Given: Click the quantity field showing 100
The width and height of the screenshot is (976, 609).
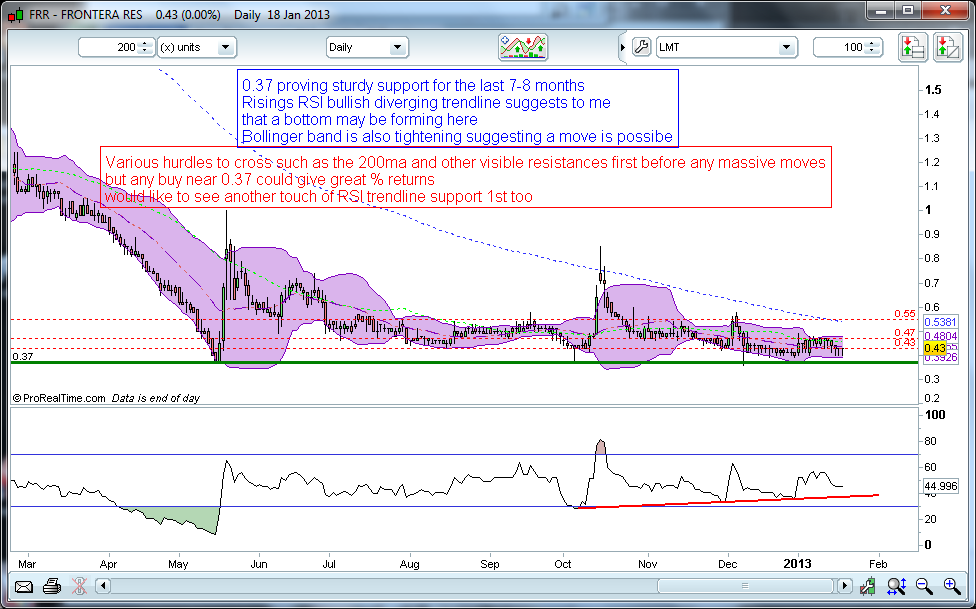Looking at the screenshot, I should [x=840, y=47].
